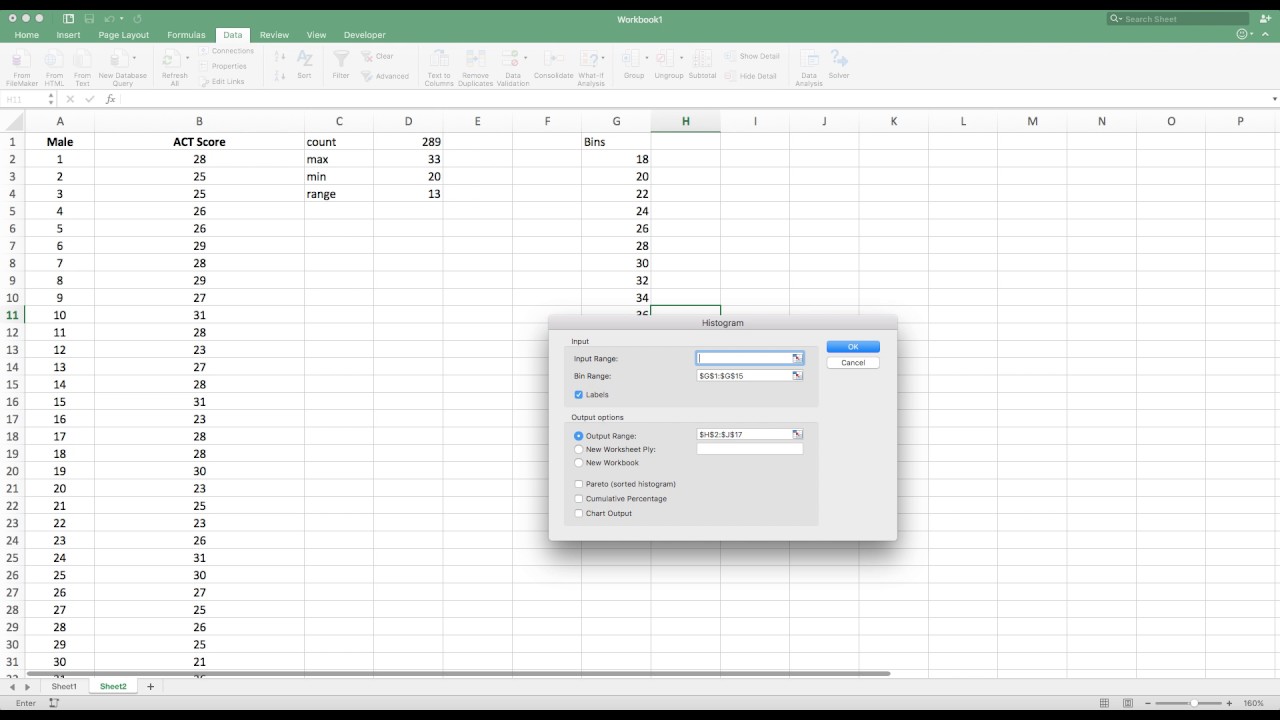Click the Show Detail button

point(752,57)
